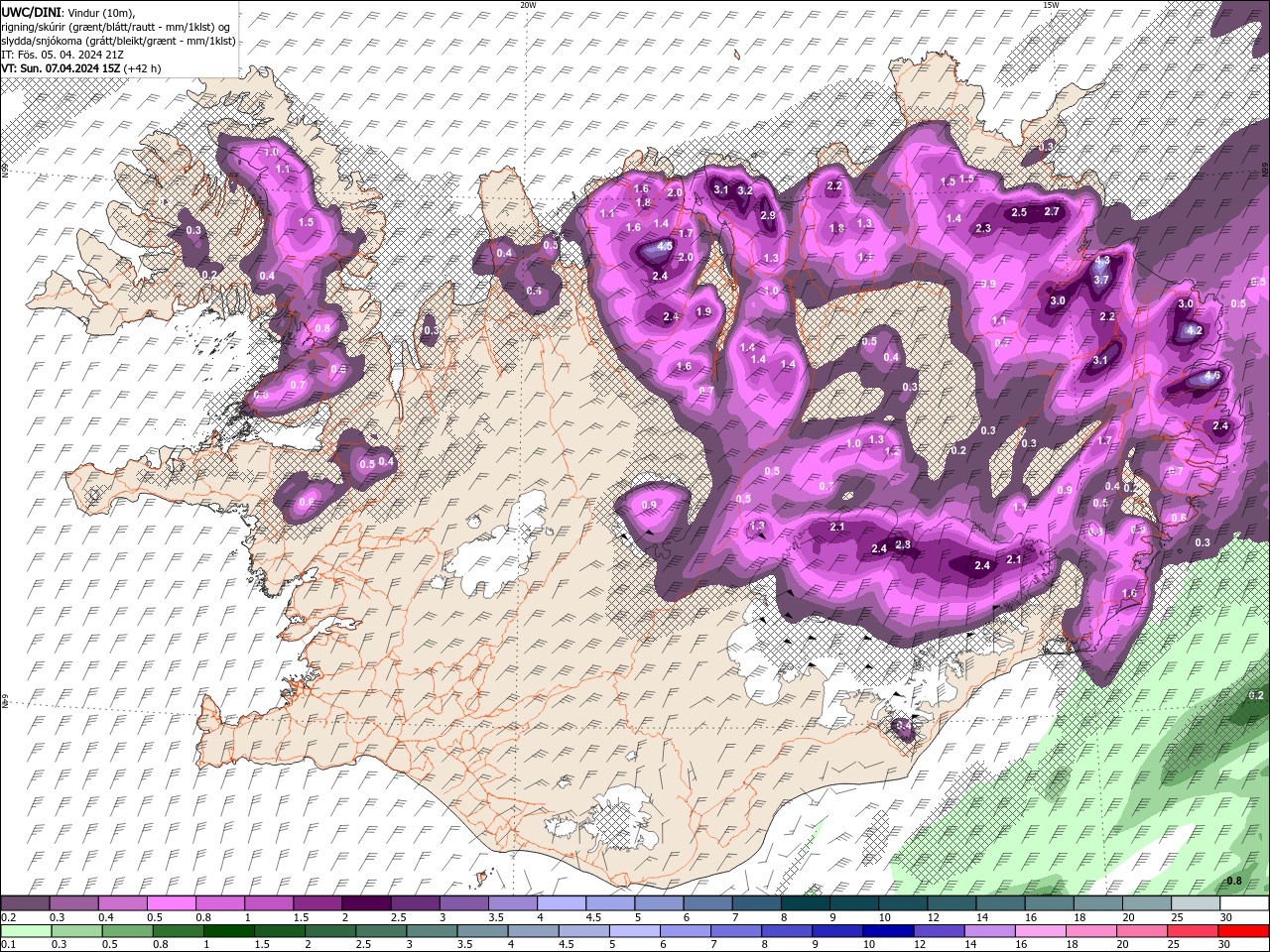Click the 'VT: Sun. 07.04.2024 15Z' valid time

61,68
